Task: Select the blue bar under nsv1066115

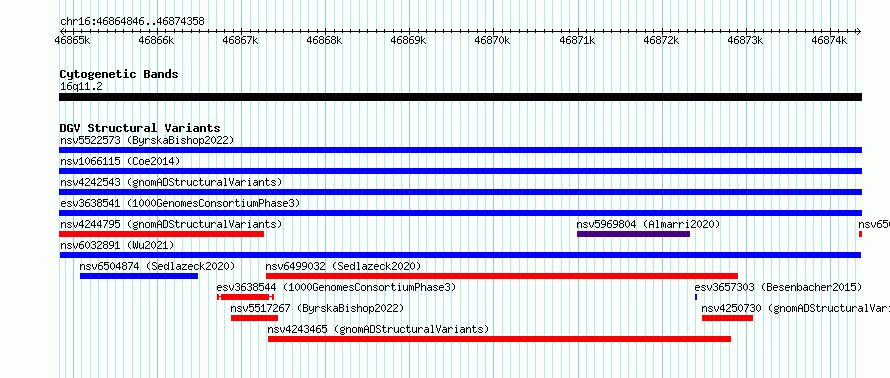Action: pyautogui.click(x=460, y=171)
